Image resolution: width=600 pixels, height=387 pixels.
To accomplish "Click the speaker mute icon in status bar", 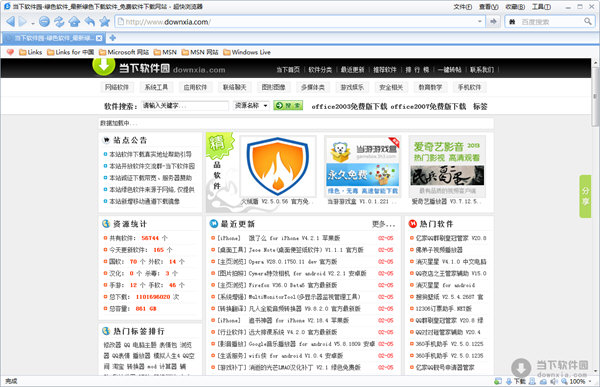I will click(554, 381).
